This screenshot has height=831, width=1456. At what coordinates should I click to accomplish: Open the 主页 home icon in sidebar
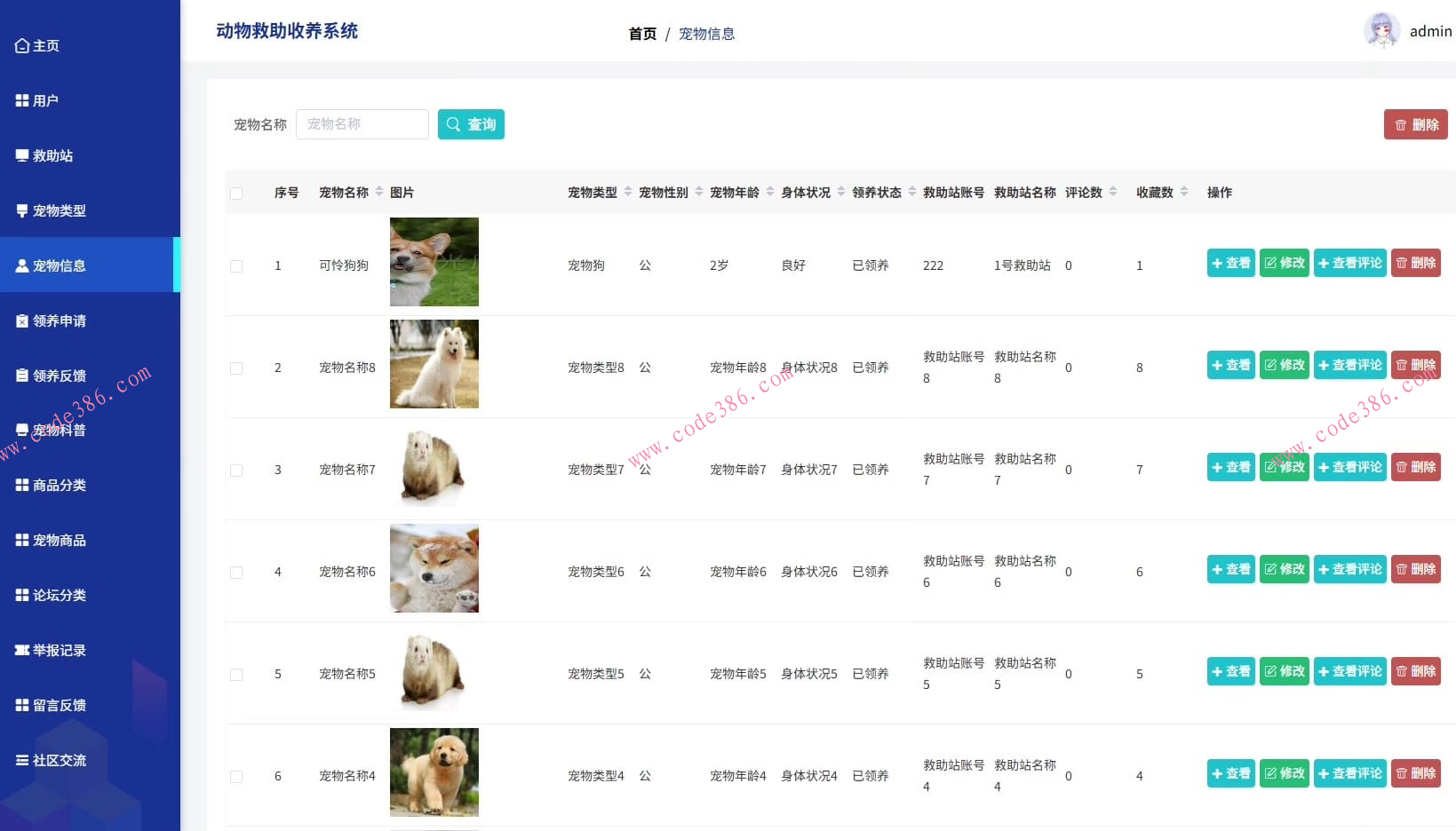click(21, 45)
